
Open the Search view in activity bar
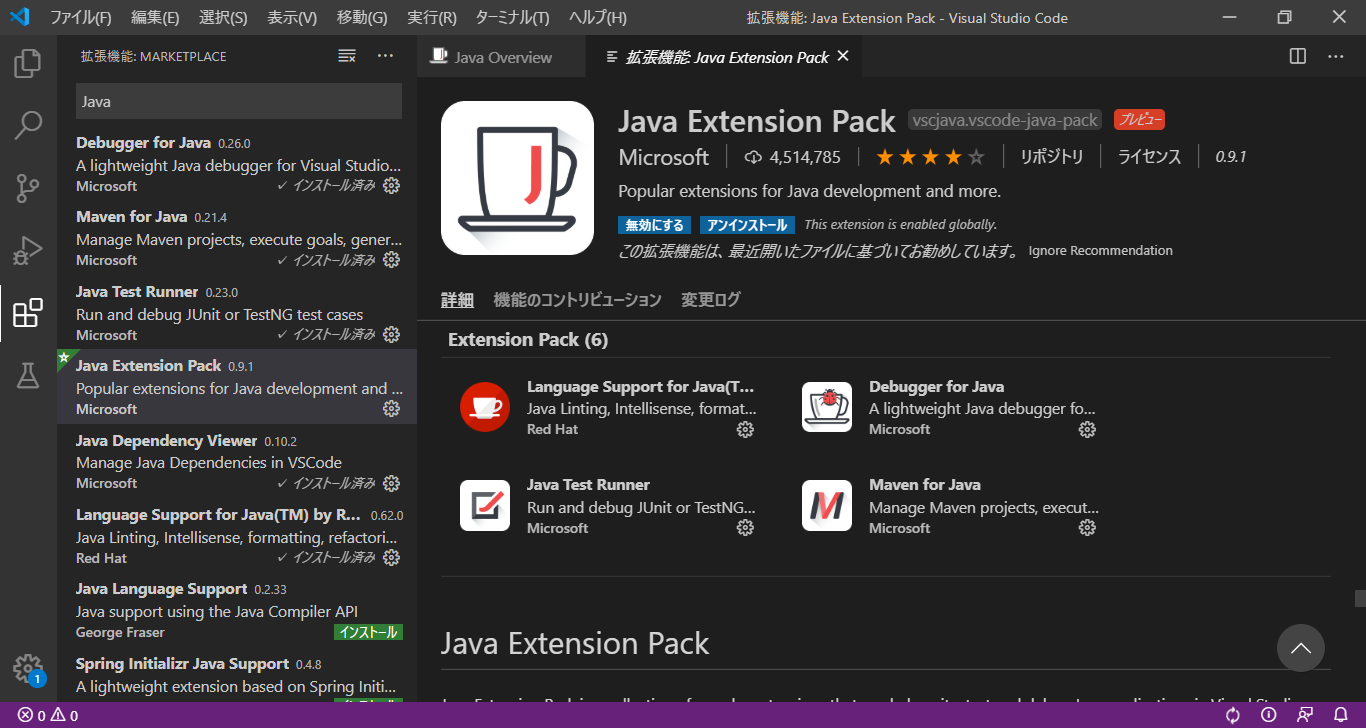tap(28, 125)
